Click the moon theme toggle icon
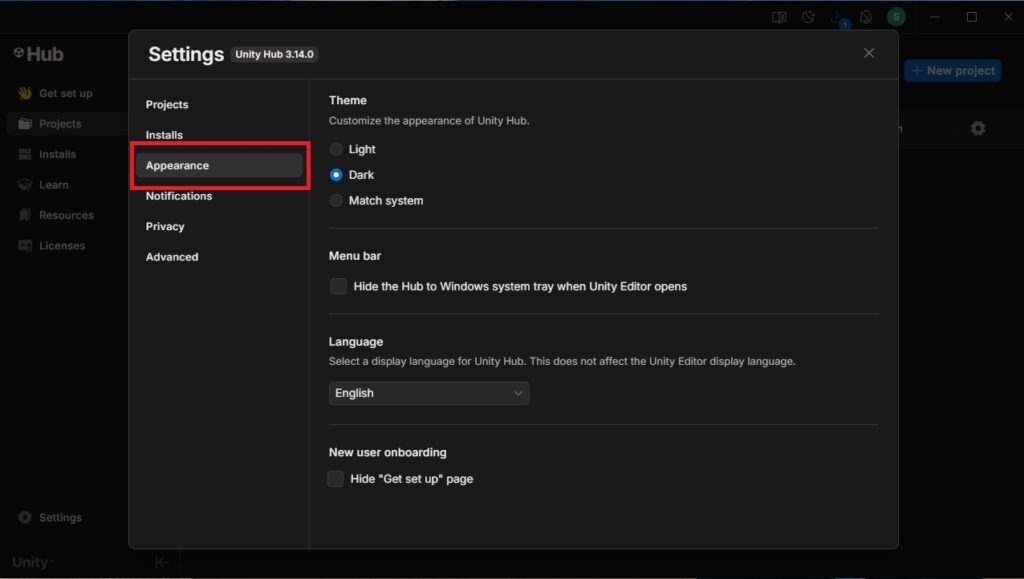Image resolution: width=1024 pixels, height=579 pixels. [x=808, y=18]
